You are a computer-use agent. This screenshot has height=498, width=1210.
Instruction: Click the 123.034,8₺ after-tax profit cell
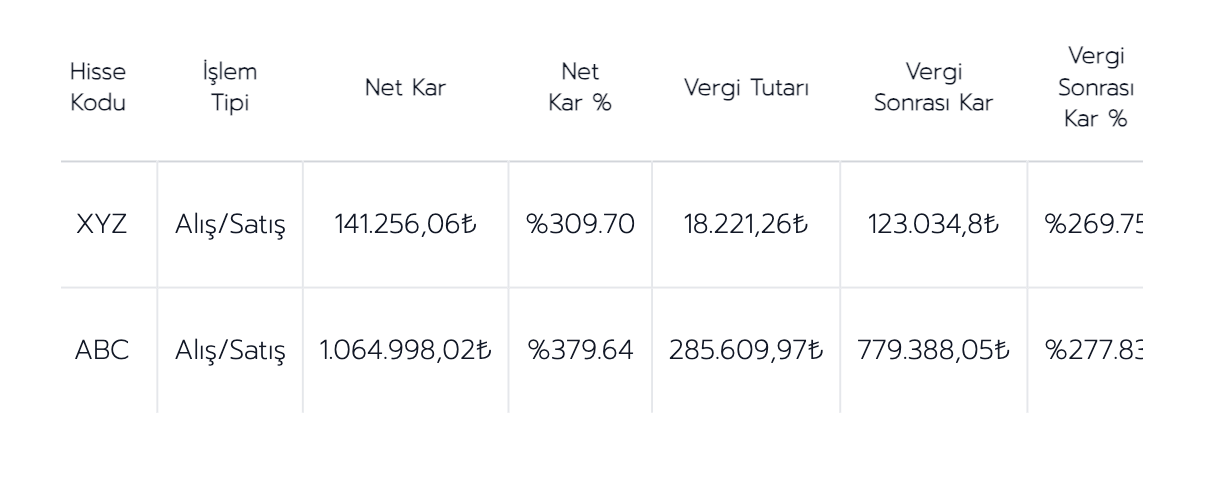point(933,224)
